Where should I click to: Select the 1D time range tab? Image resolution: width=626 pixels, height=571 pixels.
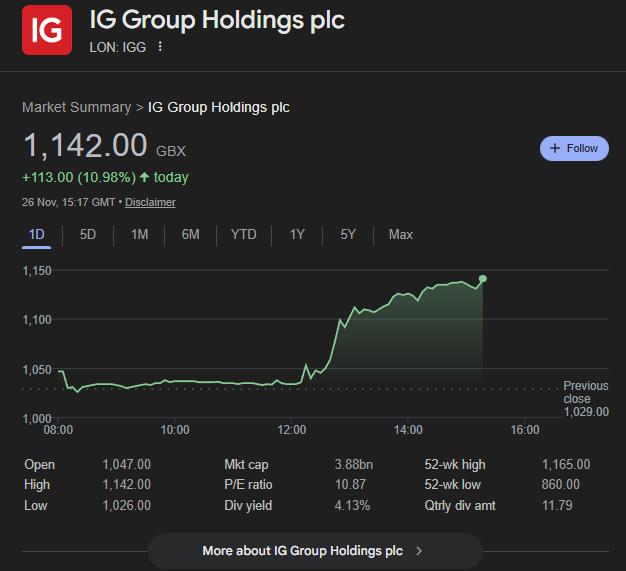point(37,235)
